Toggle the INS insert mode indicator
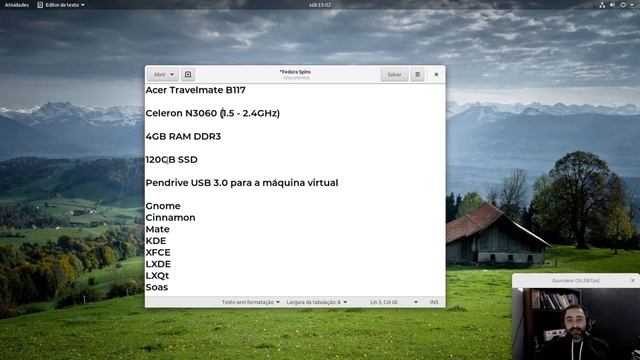The width and height of the screenshot is (640, 360). 434,302
